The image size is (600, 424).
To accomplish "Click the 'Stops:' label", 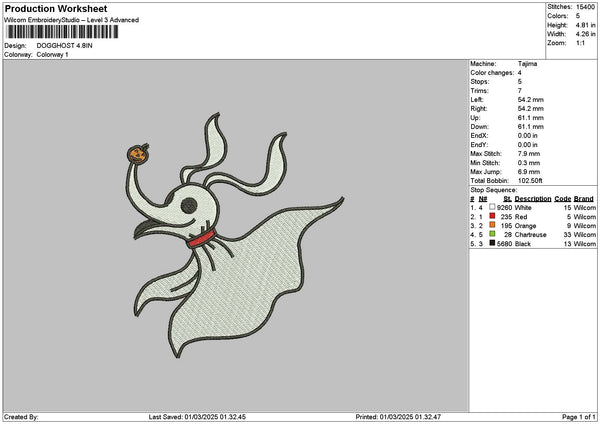I will click(480, 82).
